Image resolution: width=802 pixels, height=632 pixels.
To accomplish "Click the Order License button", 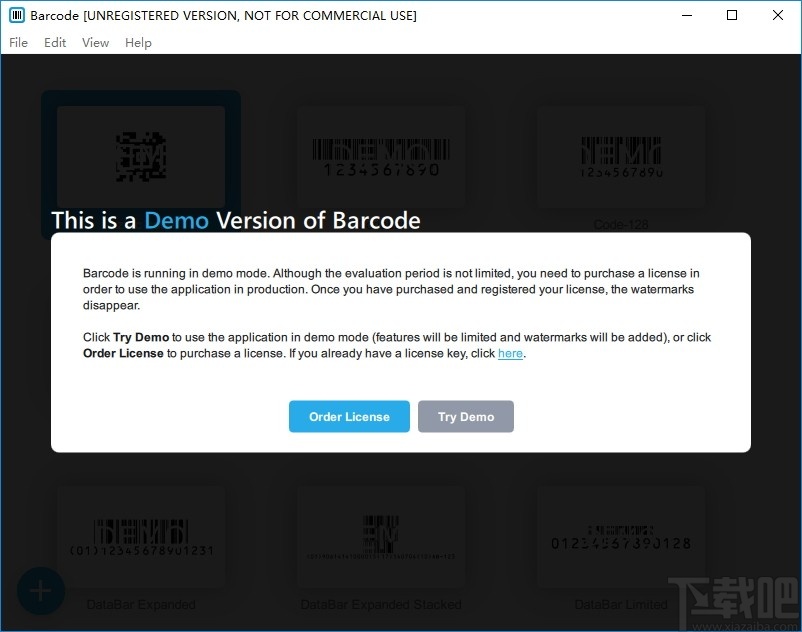I will point(349,416).
